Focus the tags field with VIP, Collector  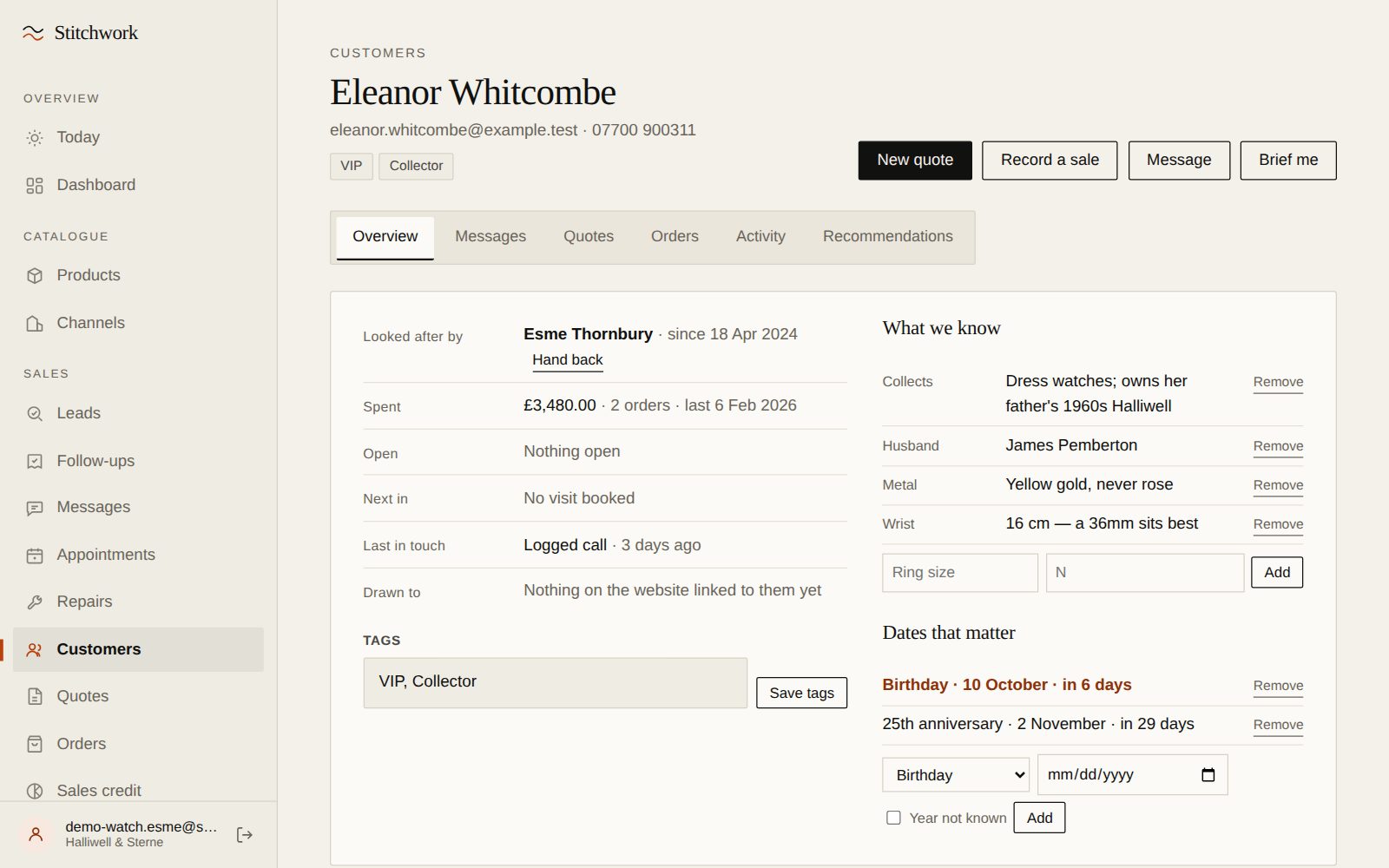[x=556, y=683]
